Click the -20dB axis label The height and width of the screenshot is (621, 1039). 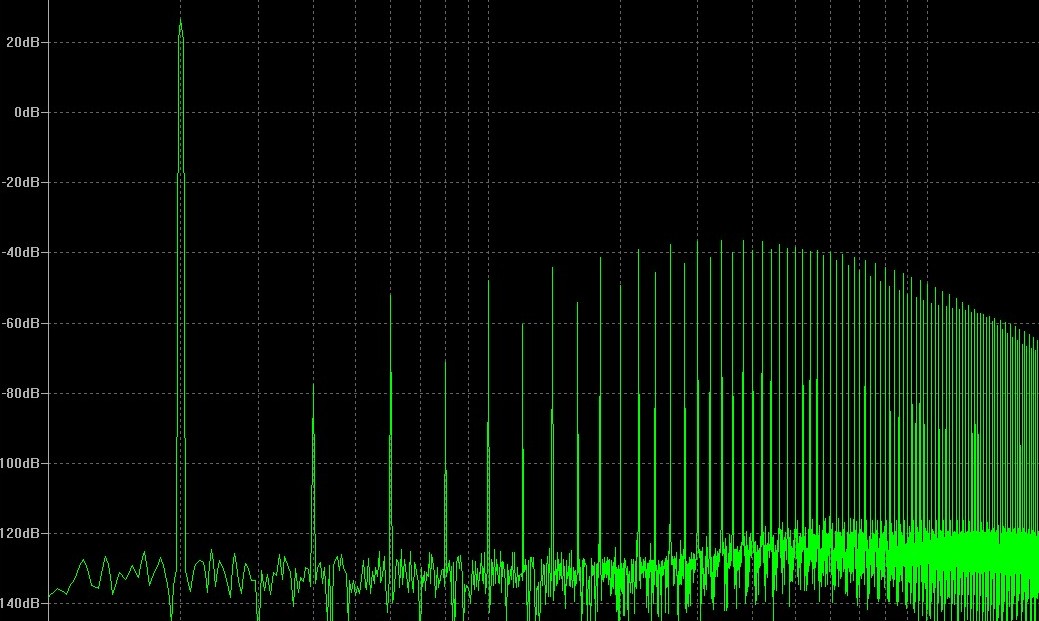coord(21,182)
